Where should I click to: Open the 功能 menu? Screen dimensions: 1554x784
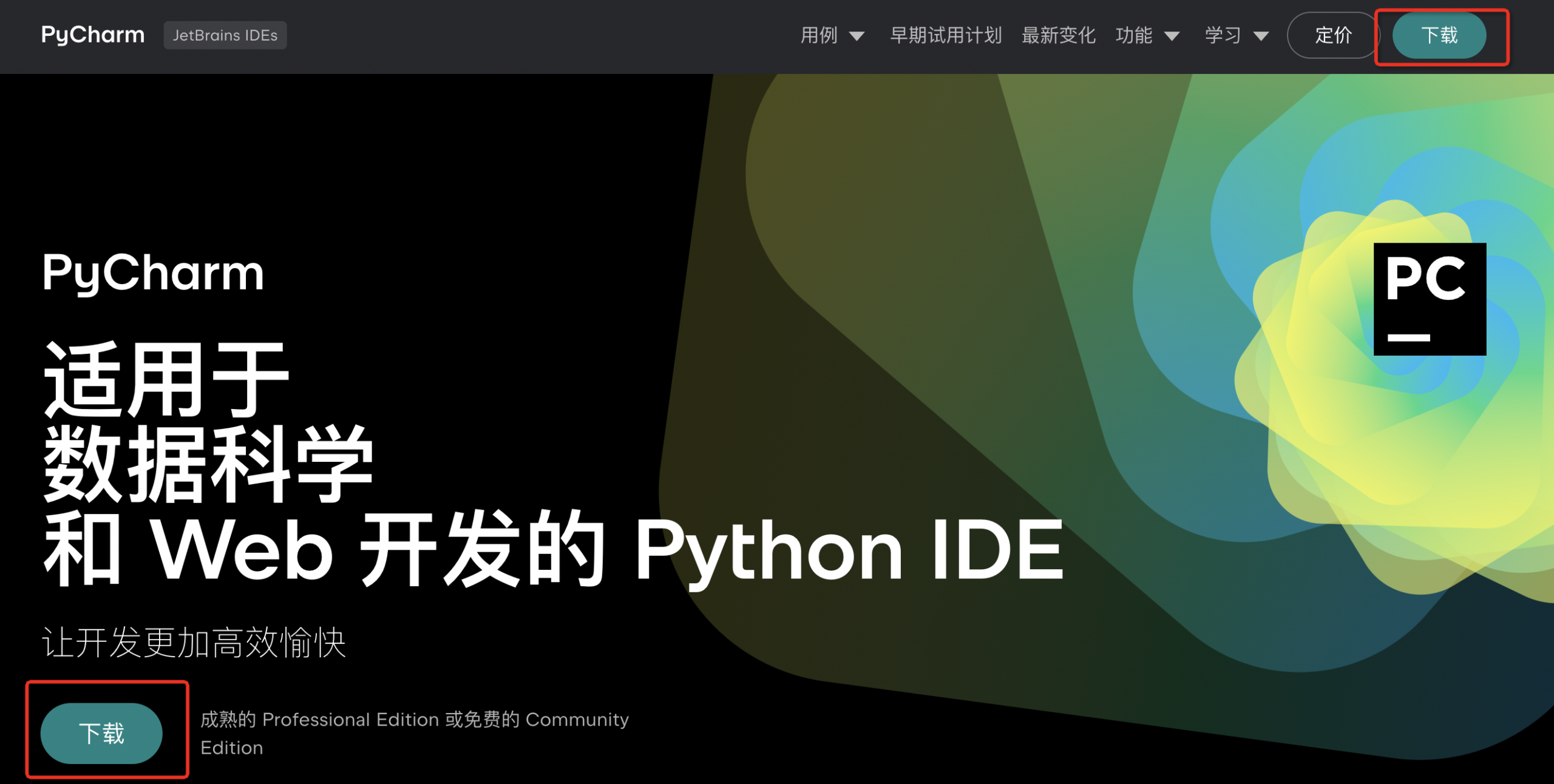1134,35
